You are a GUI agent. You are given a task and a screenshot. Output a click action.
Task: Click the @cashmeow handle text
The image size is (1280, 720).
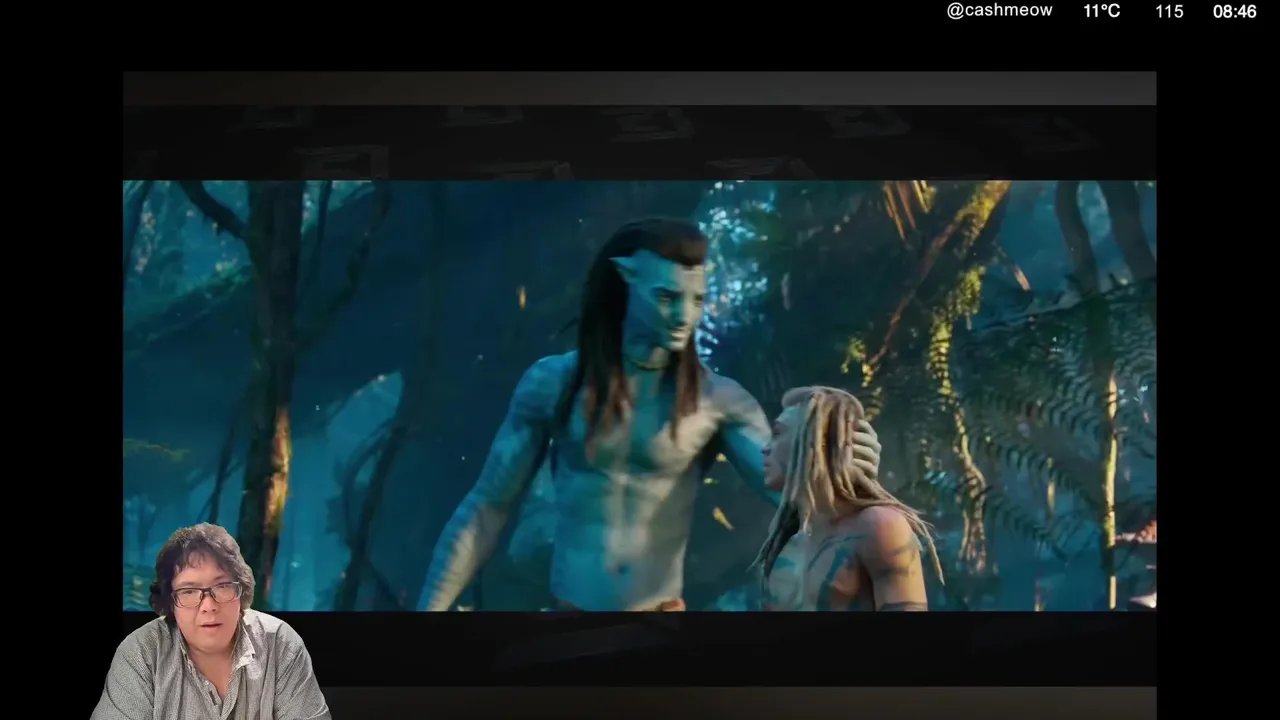tap(999, 11)
